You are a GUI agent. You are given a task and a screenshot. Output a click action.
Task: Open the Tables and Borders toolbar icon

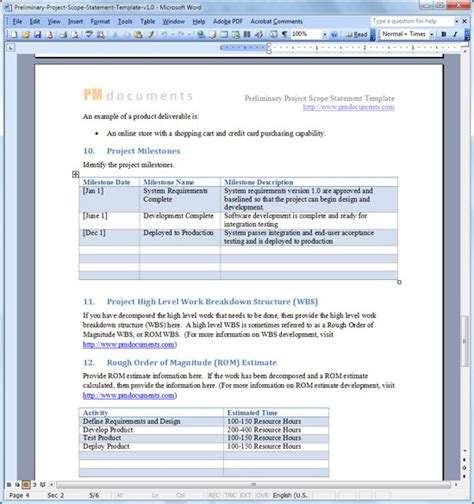(x=212, y=34)
